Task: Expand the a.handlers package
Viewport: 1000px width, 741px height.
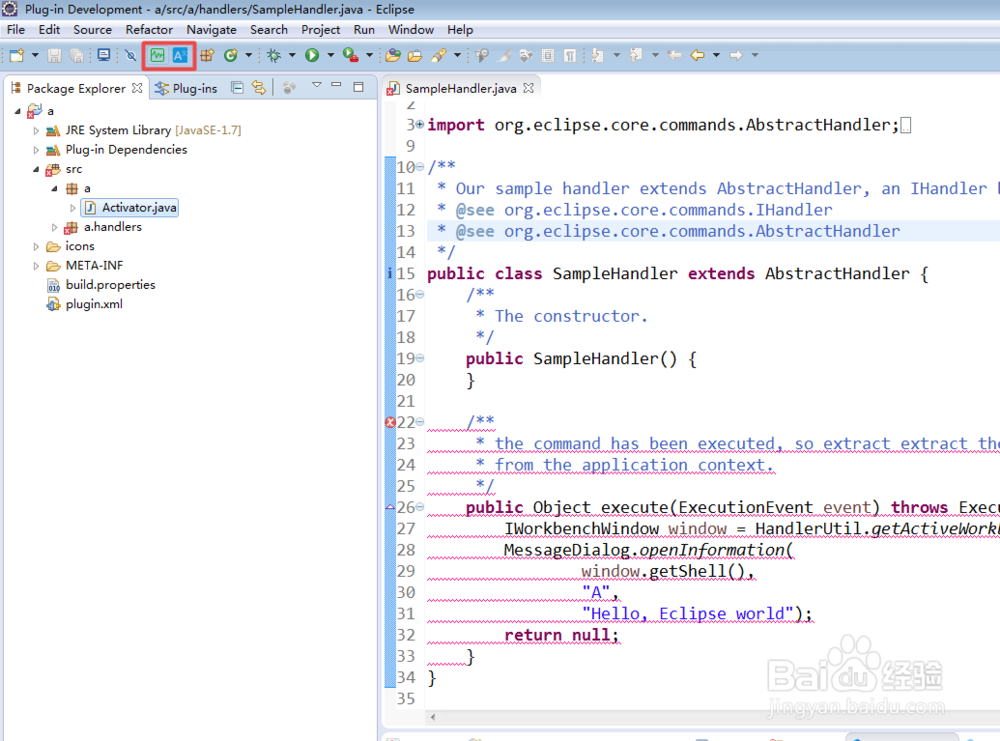Action: 54,227
